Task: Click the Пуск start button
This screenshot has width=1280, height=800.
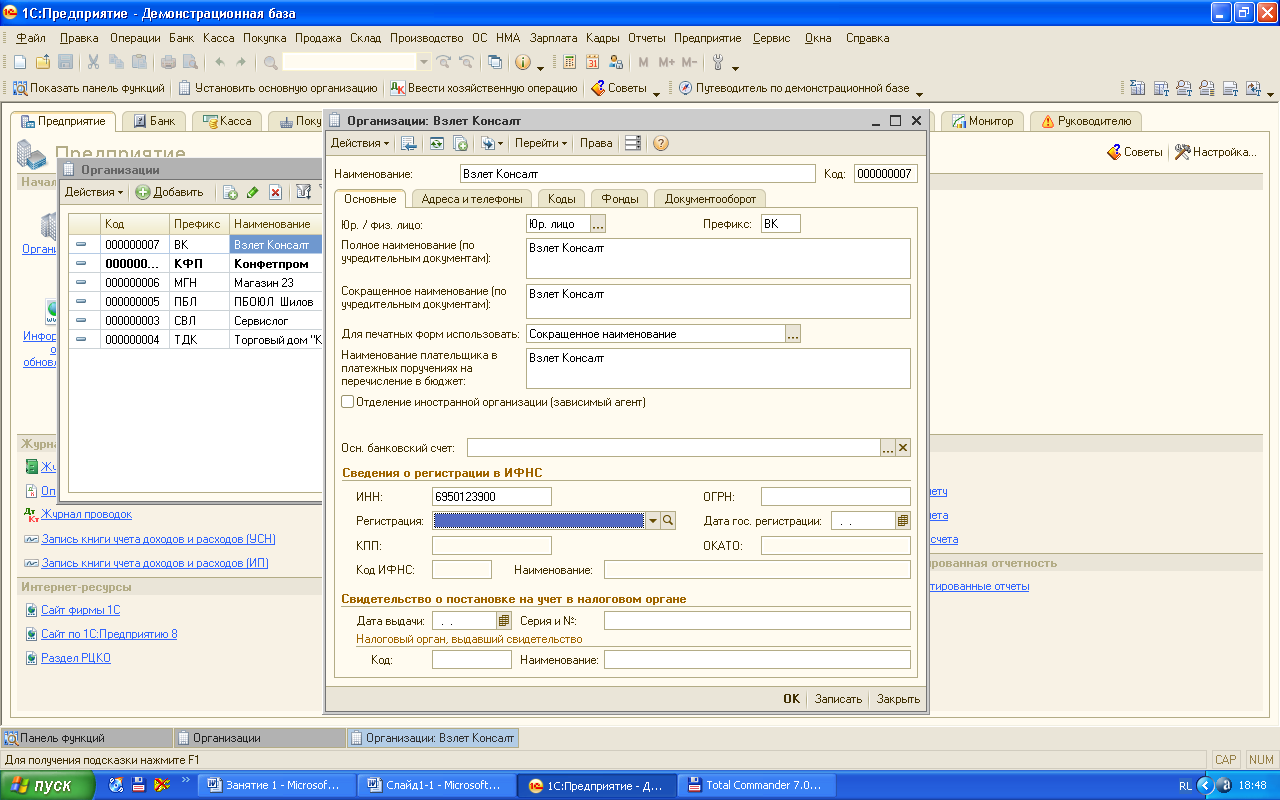Action: (47, 785)
